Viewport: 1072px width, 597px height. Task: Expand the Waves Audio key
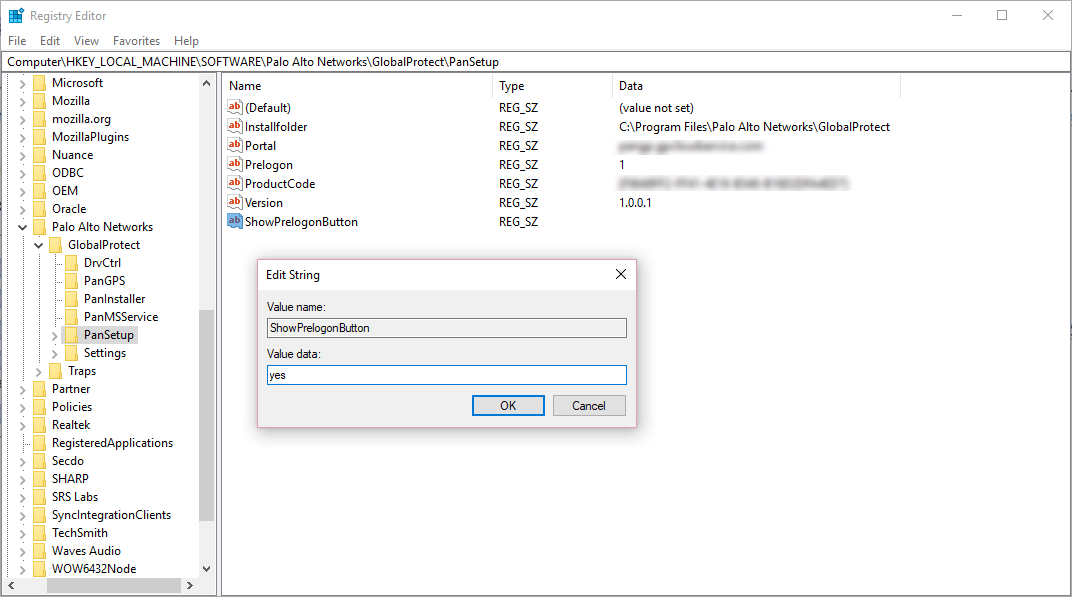[x=23, y=551]
